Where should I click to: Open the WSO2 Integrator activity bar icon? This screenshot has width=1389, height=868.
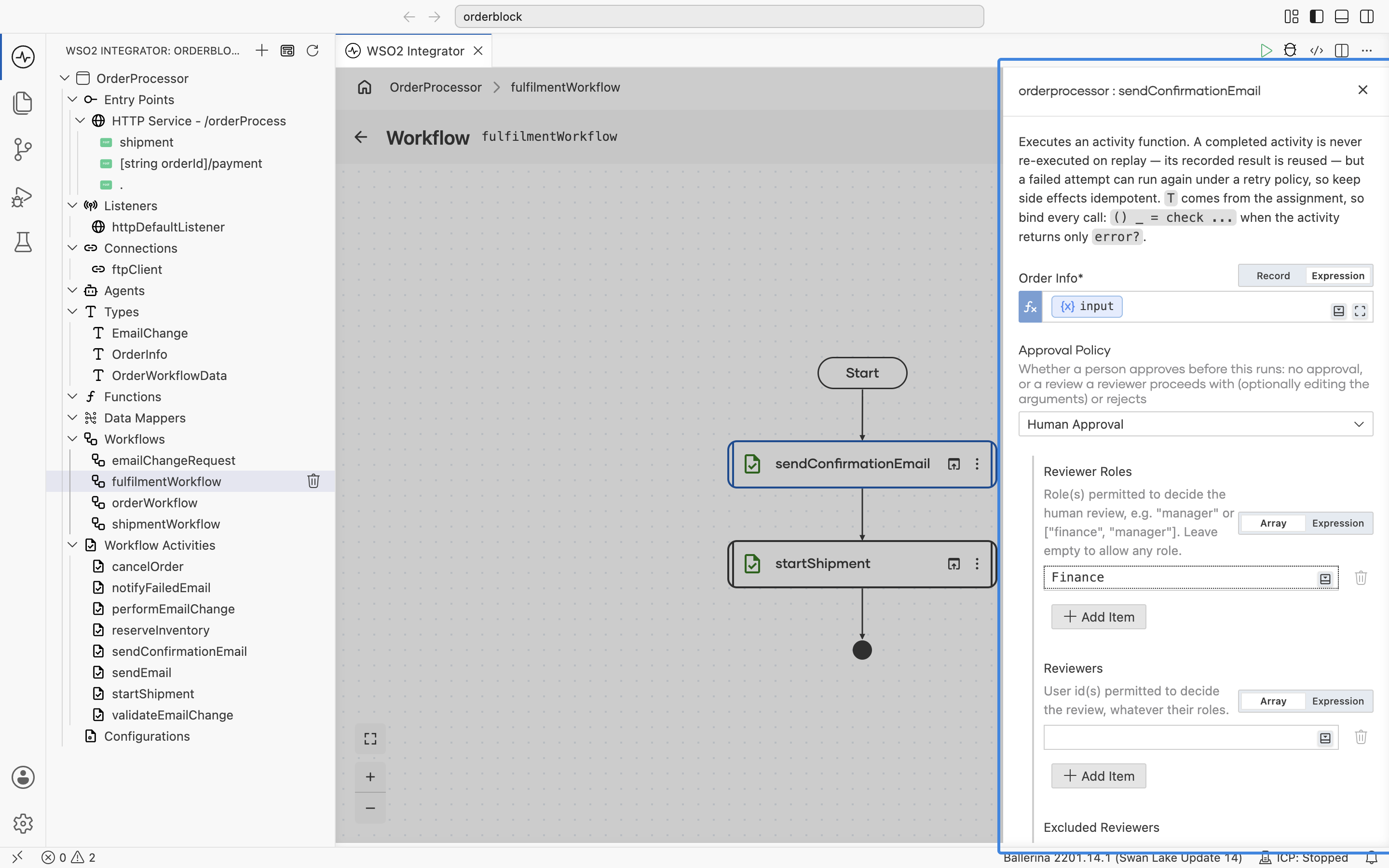(x=23, y=57)
